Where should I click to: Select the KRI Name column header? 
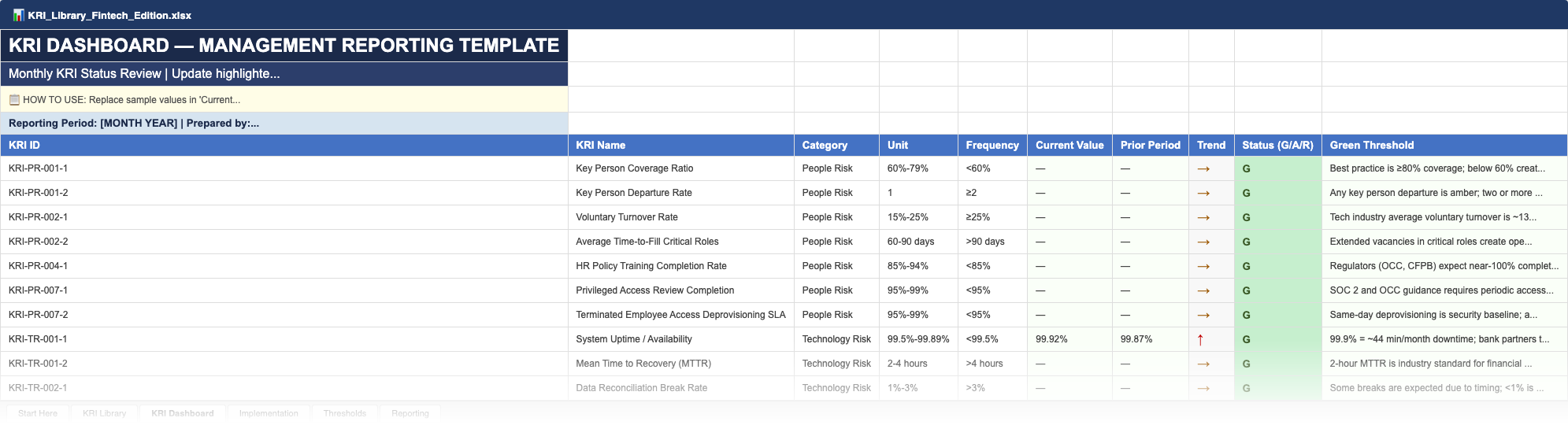point(681,145)
